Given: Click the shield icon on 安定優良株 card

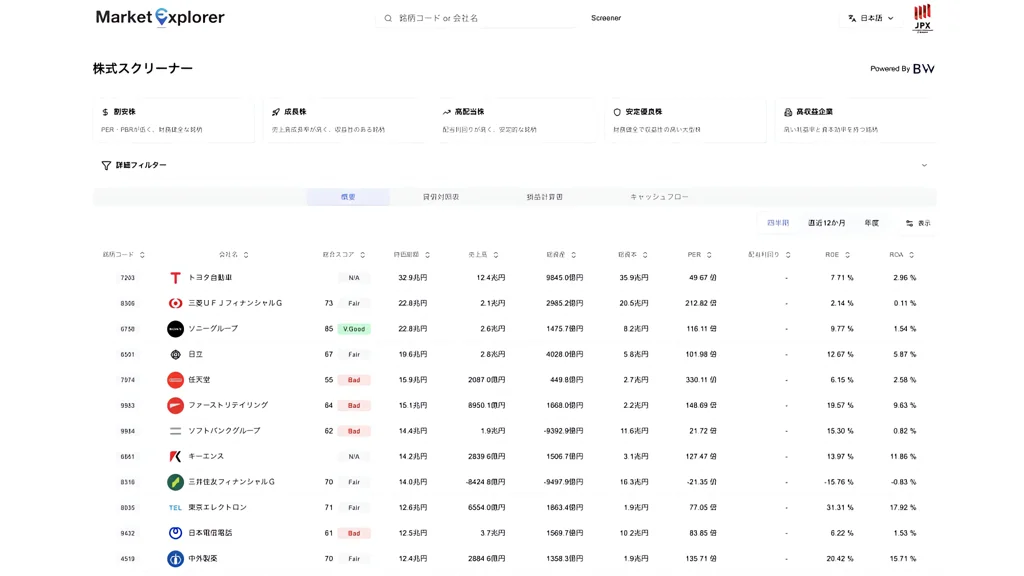Looking at the screenshot, I should [x=617, y=112].
